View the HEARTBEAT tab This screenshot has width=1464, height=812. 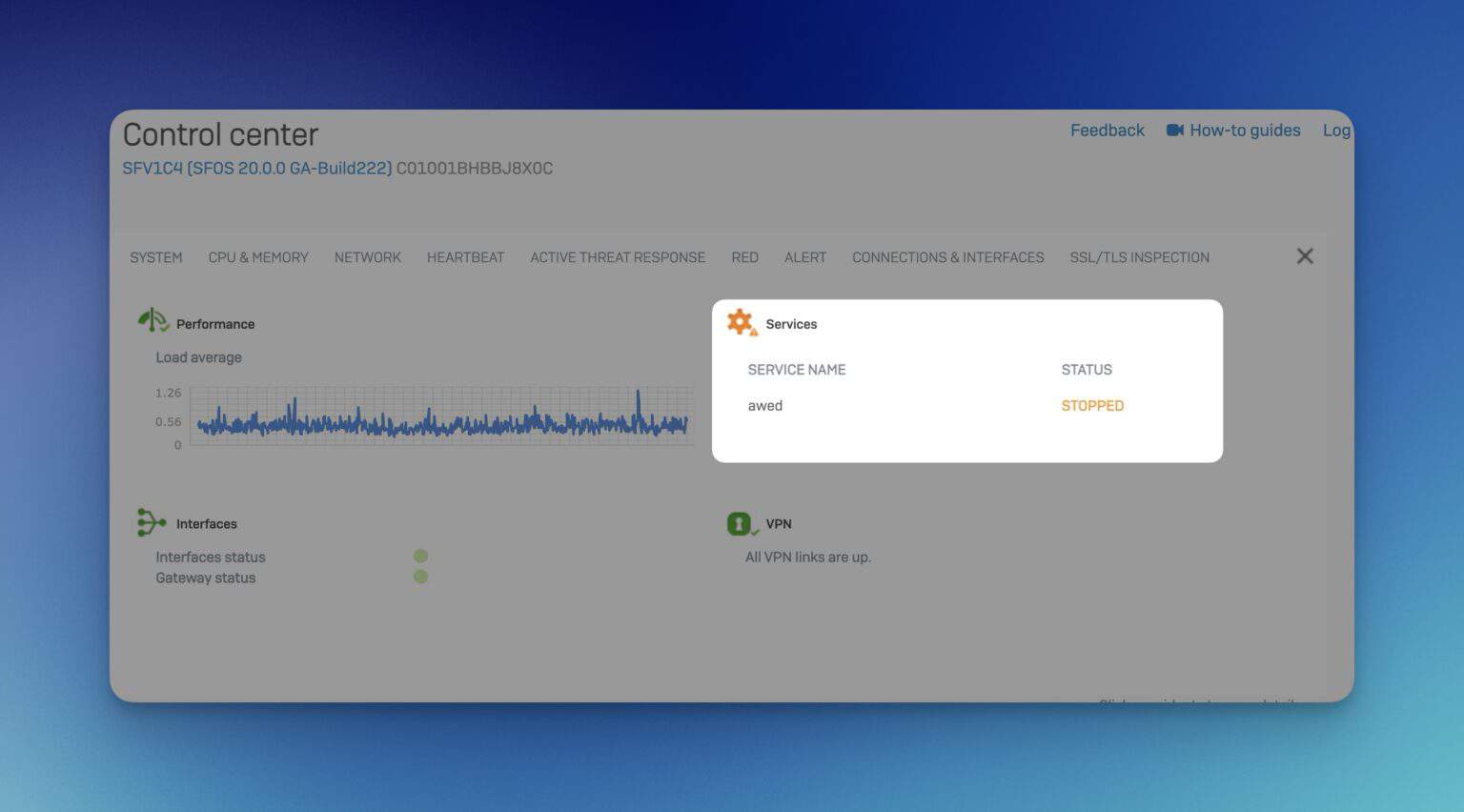click(x=466, y=257)
